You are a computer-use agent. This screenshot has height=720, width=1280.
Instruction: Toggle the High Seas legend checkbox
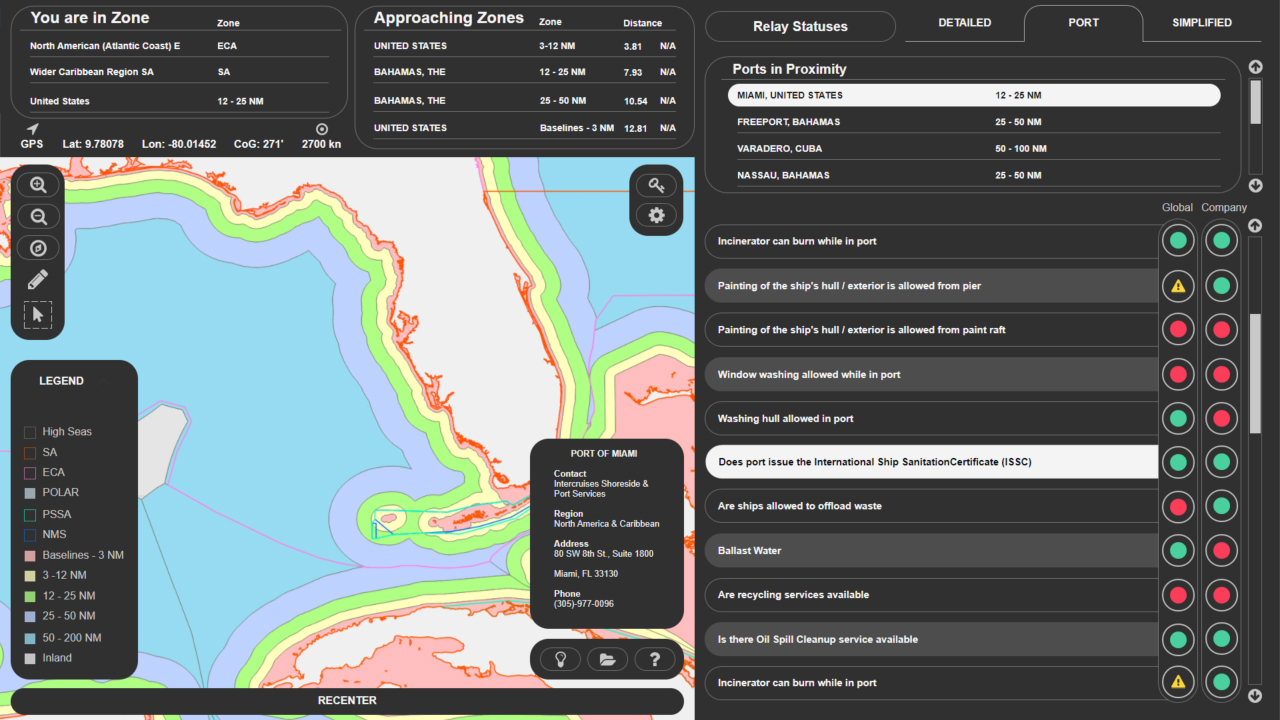(x=30, y=432)
